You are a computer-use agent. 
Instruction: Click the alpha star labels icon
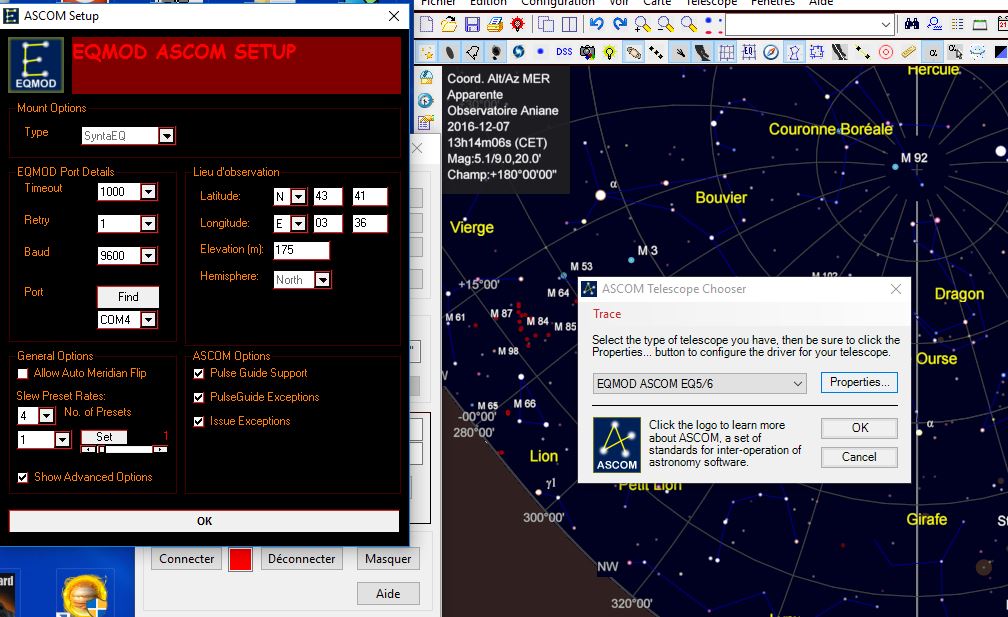point(933,52)
